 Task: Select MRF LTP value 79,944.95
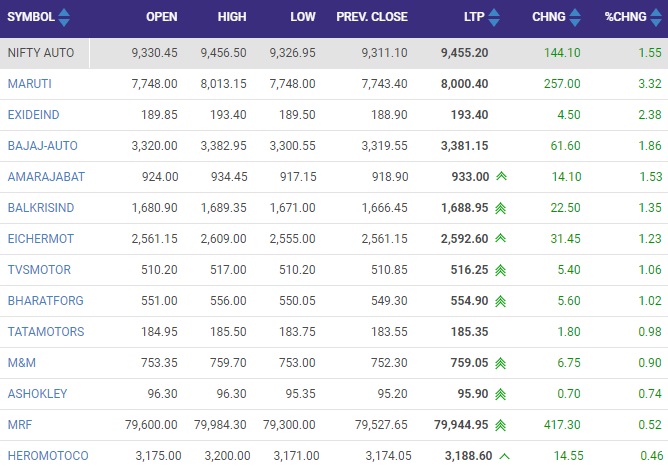click(461, 425)
